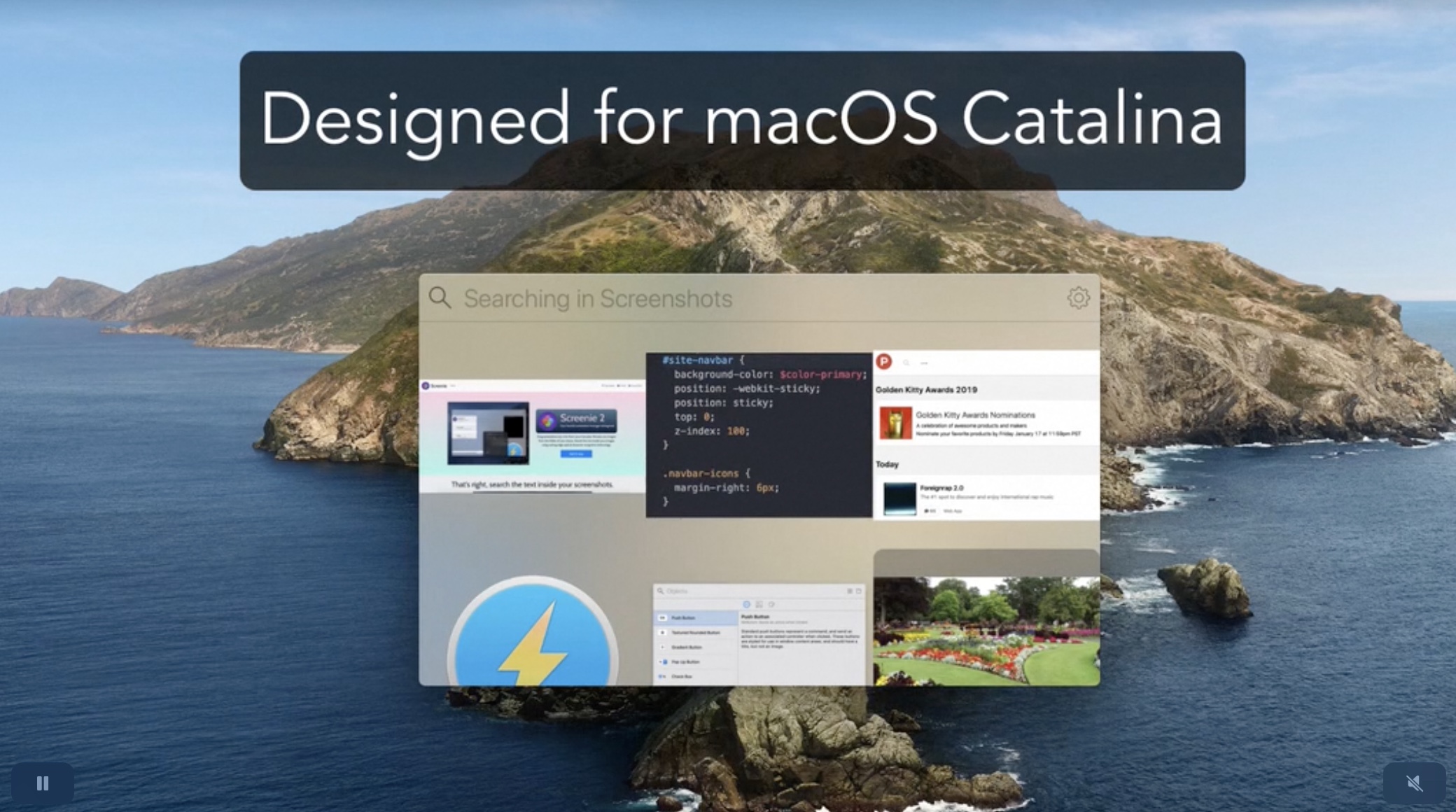The image size is (1456, 812).
Task: Select the Push Button row in objects list
Action: click(x=694, y=618)
